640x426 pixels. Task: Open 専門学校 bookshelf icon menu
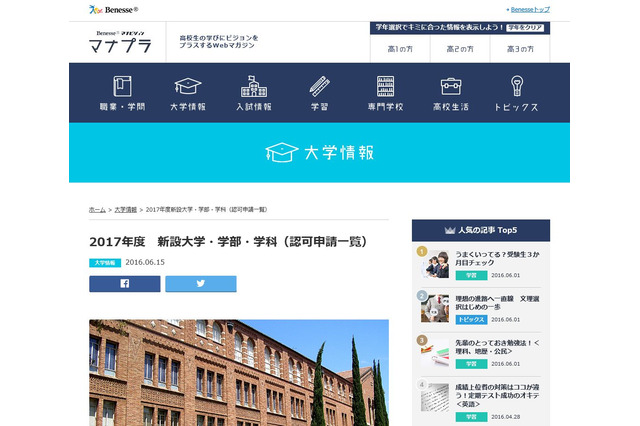click(385, 86)
